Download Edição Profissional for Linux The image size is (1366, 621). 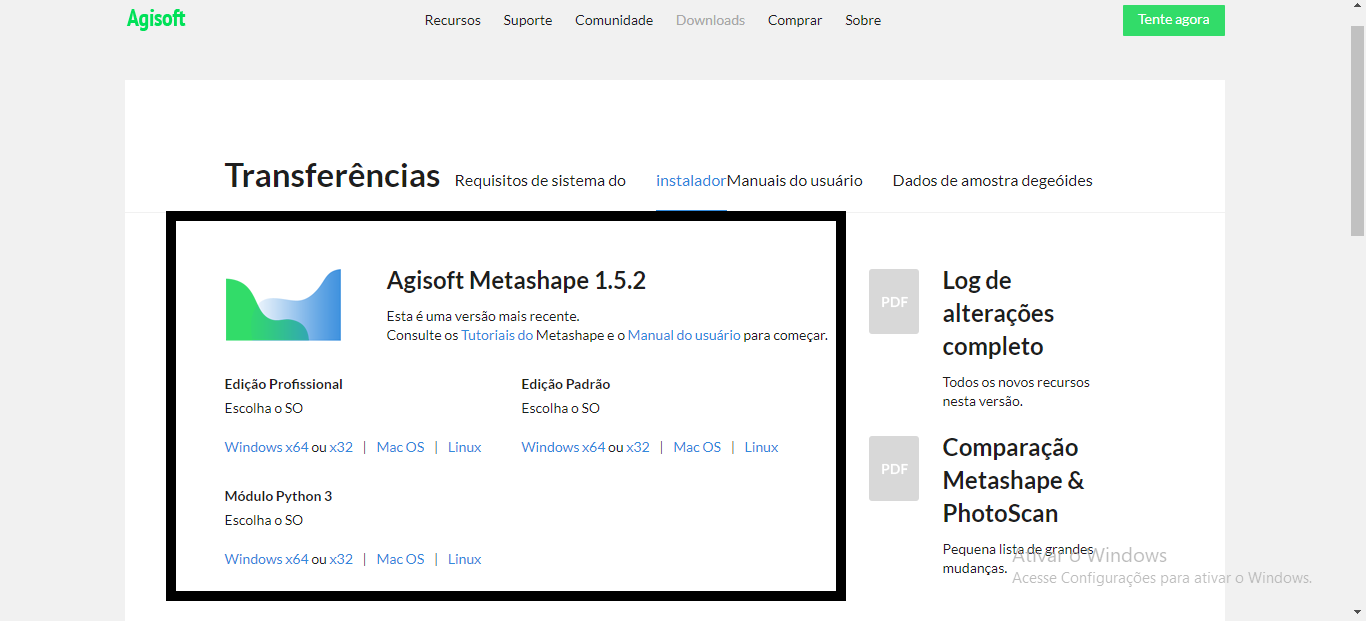tap(464, 447)
